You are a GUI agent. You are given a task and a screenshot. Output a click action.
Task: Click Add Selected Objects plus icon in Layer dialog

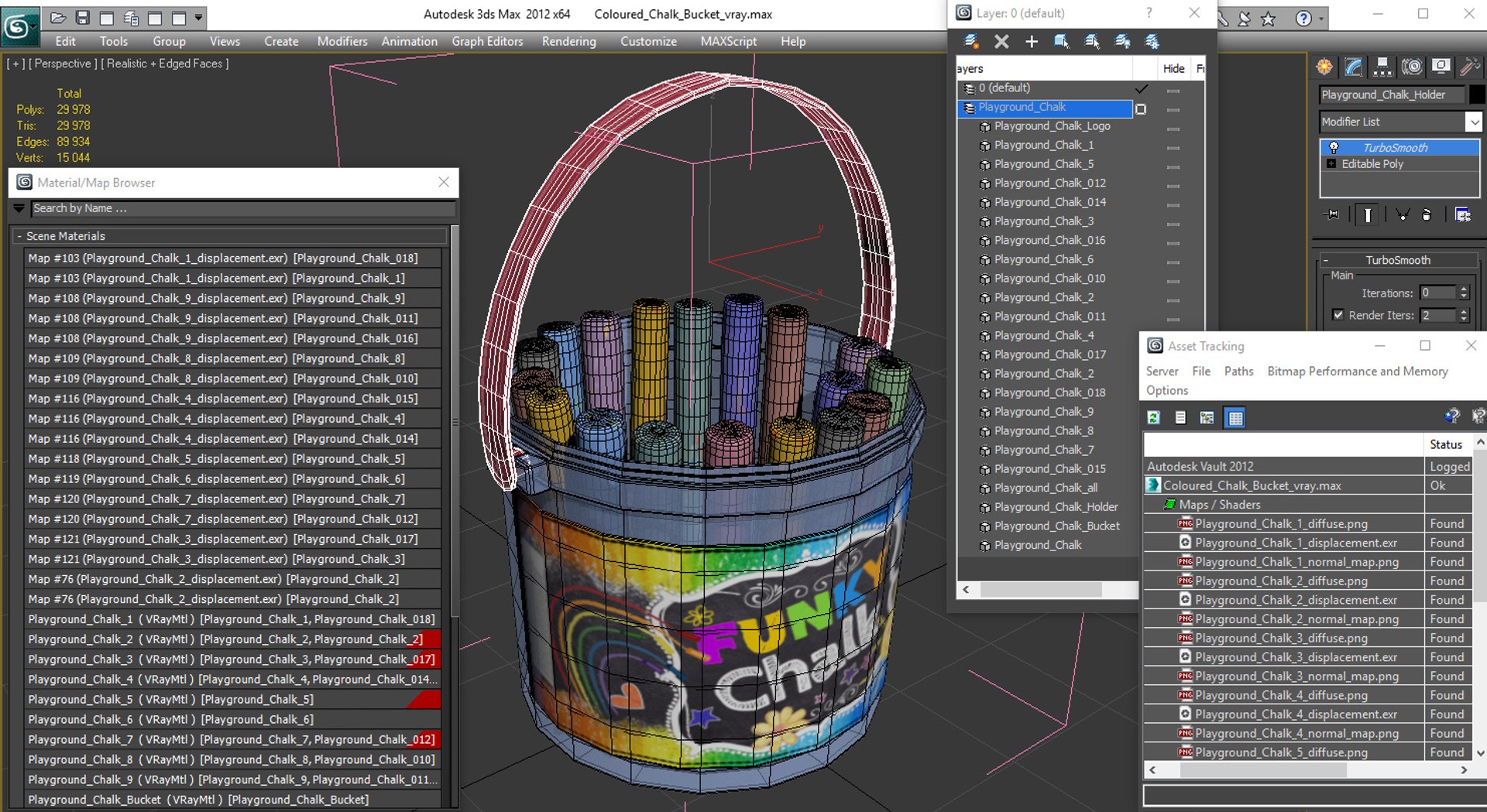(x=1032, y=41)
